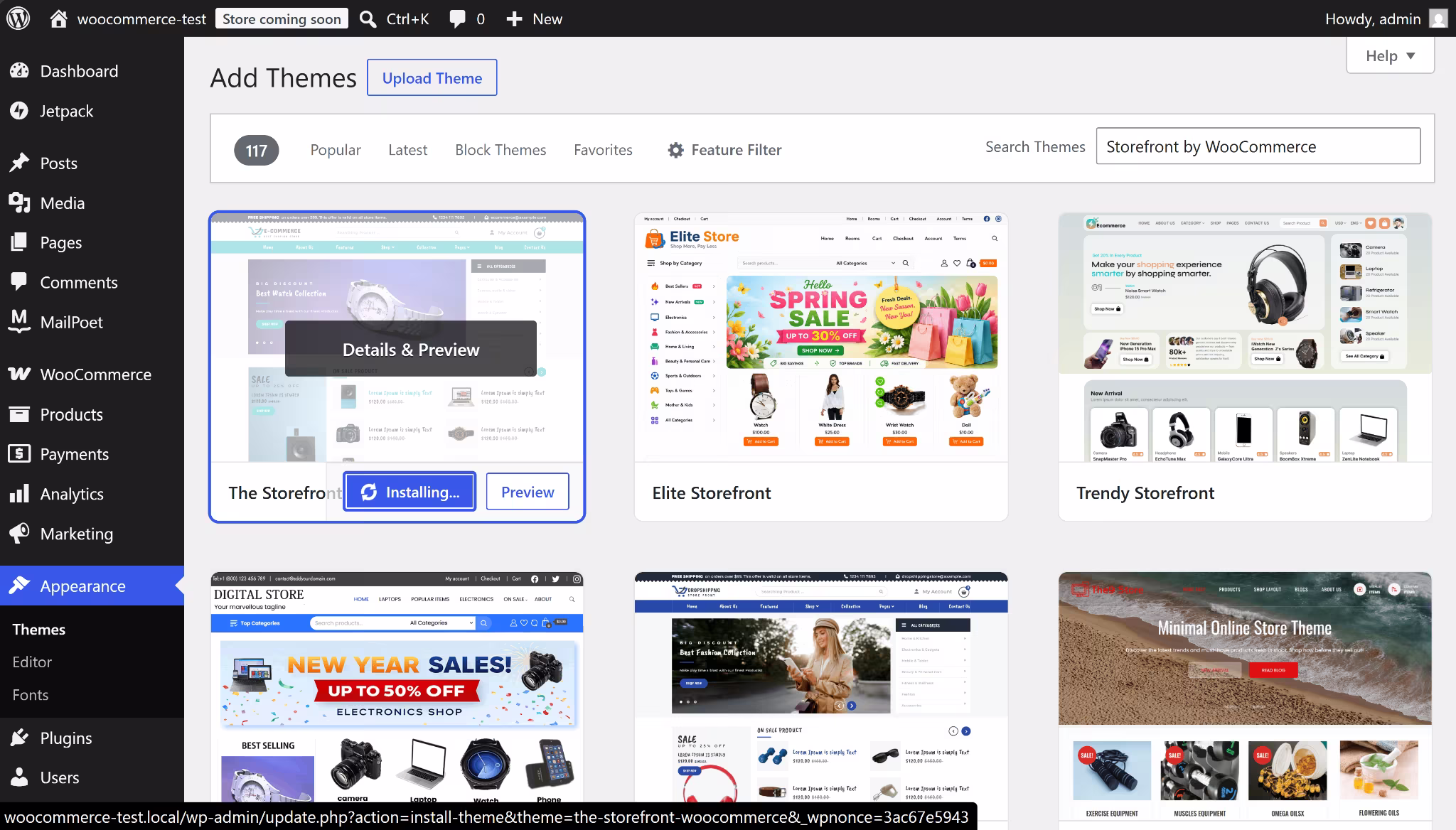This screenshot has width=1456, height=830.
Task: Click the Comments icon in sidebar
Action: tap(19, 281)
